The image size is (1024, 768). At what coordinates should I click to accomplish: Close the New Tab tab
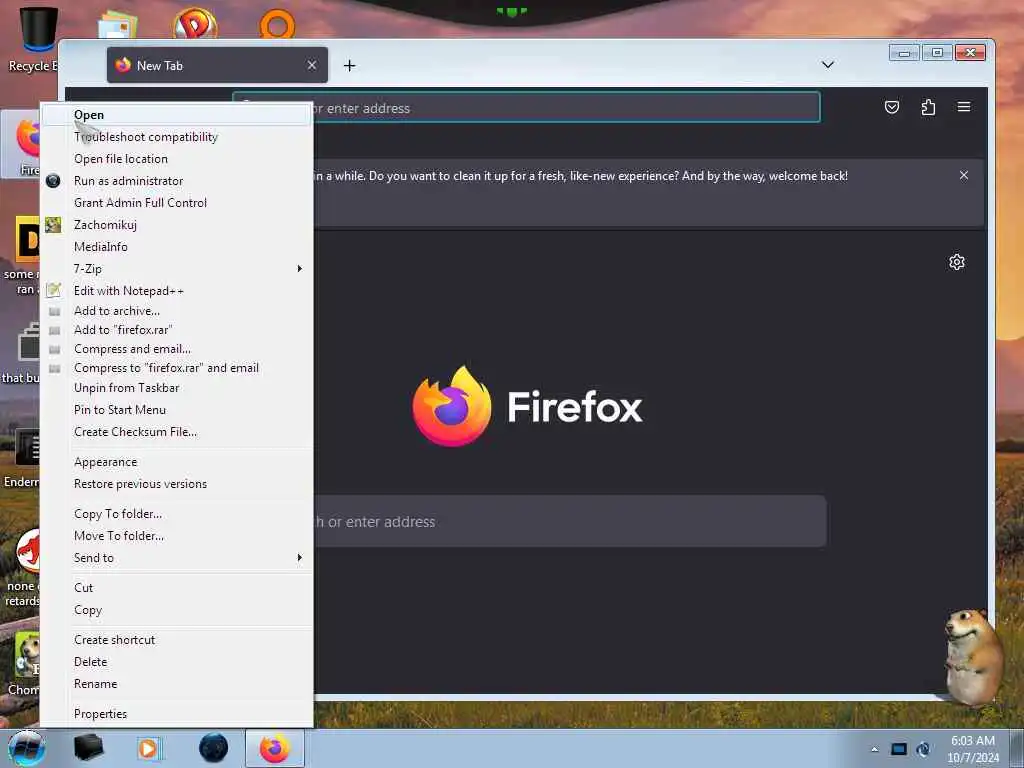tap(312, 65)
